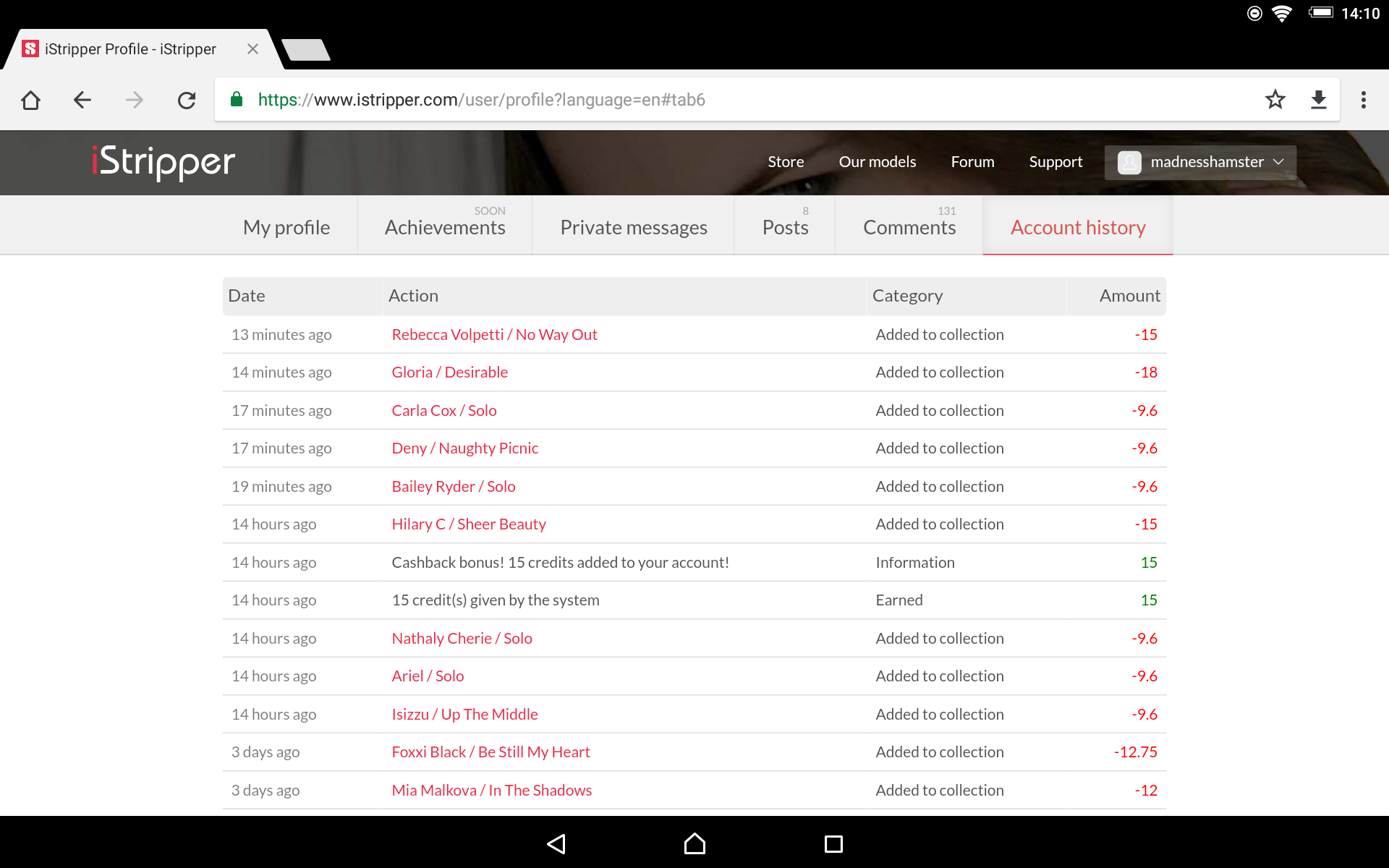
Task: Open the browser three-dot menu
Action: pyautogui.click(x=1364, y=100)
